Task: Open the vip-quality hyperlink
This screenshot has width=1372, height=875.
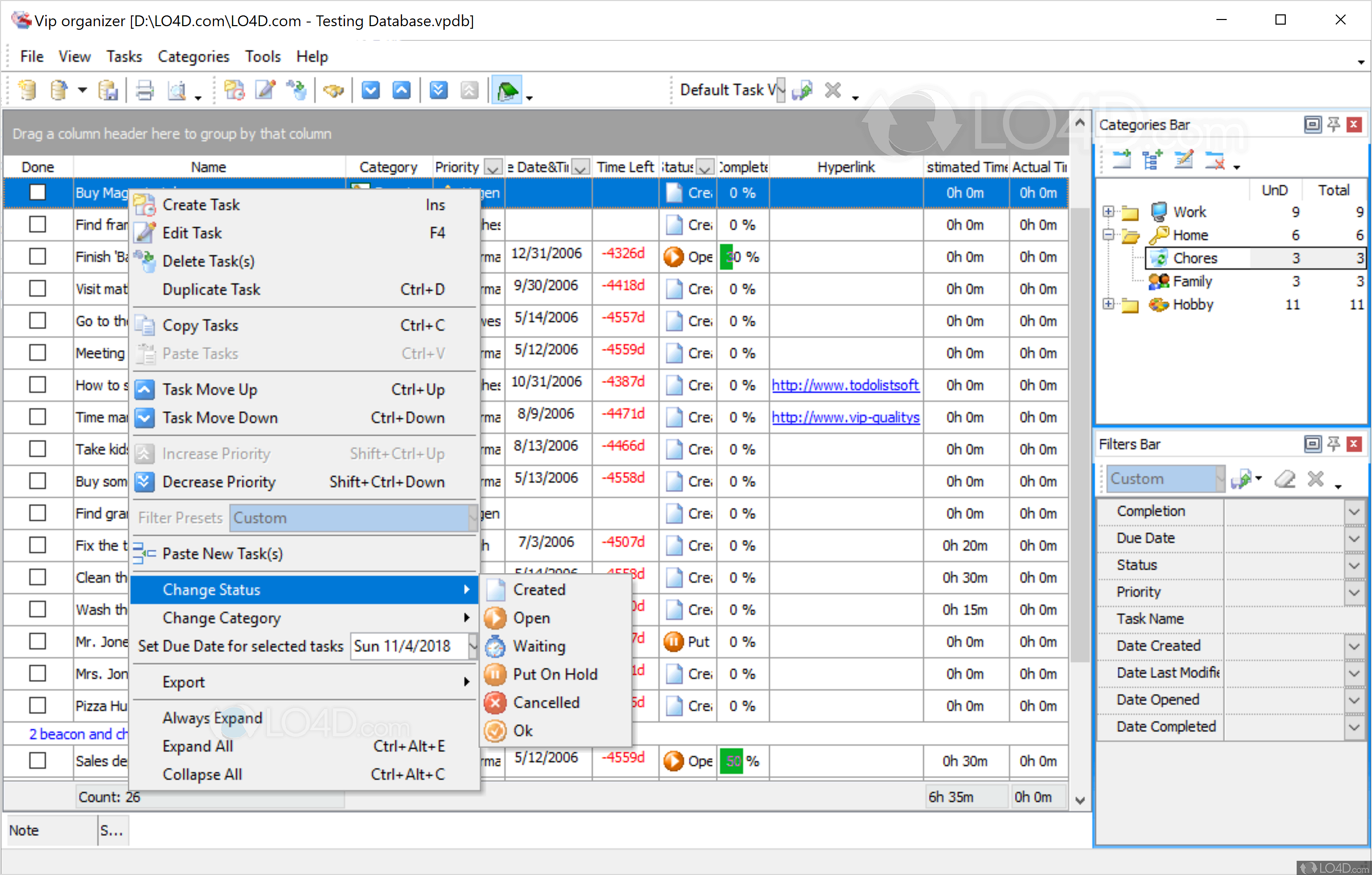Action: click(x=846, y=417)
